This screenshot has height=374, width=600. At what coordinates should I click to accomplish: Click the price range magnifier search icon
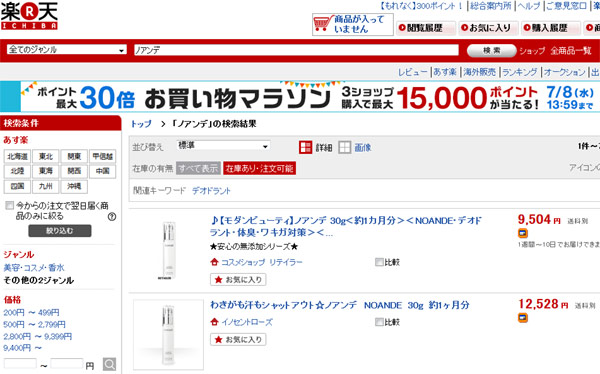point(109,364)
